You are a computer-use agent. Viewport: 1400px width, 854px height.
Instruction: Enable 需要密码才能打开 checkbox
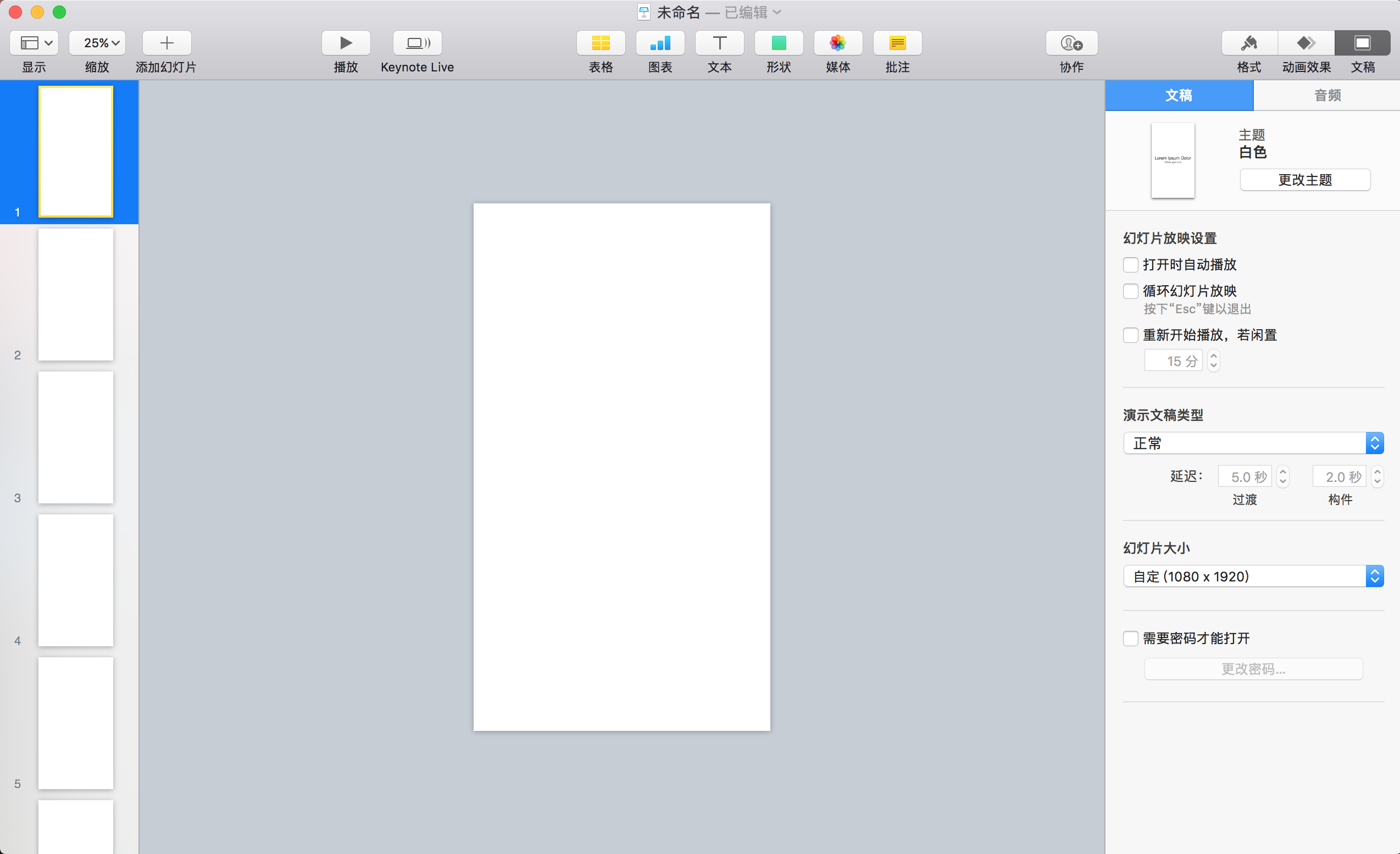click(1131, 639)
